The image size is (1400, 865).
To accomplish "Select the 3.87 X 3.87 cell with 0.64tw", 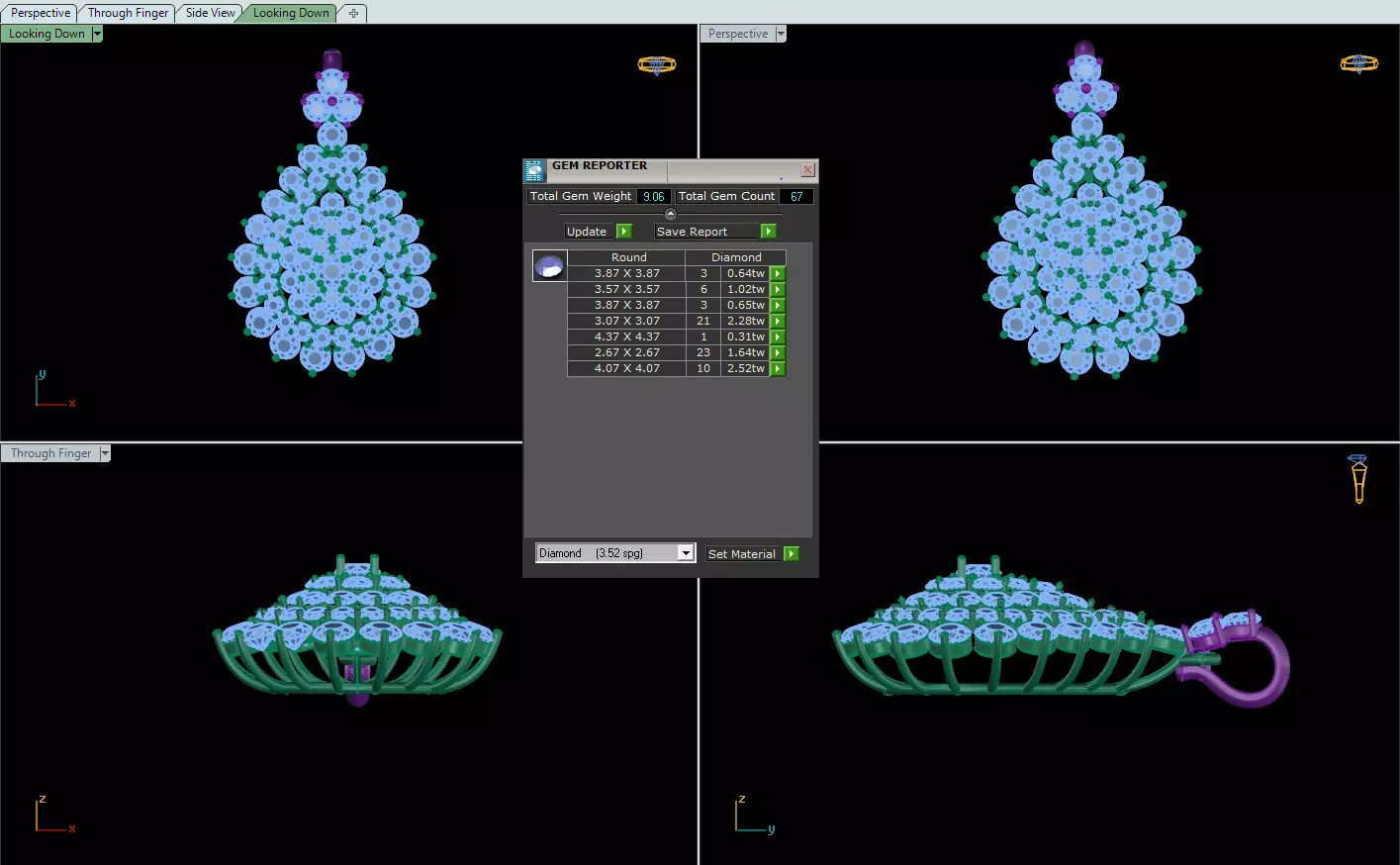I will coord(626,274).
